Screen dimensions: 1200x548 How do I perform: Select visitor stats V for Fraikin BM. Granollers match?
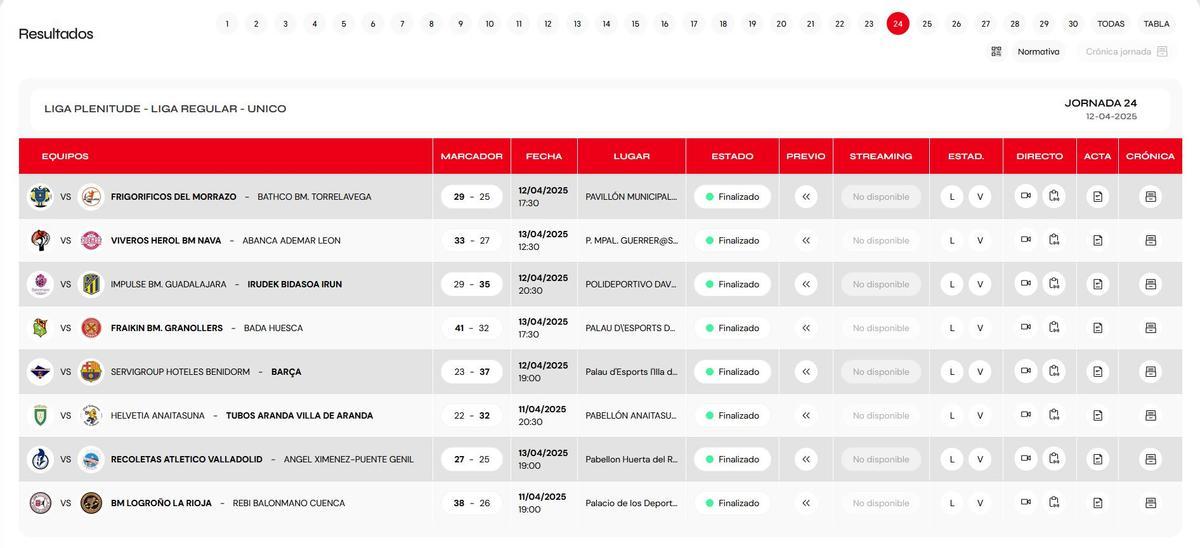coord(980,328)
